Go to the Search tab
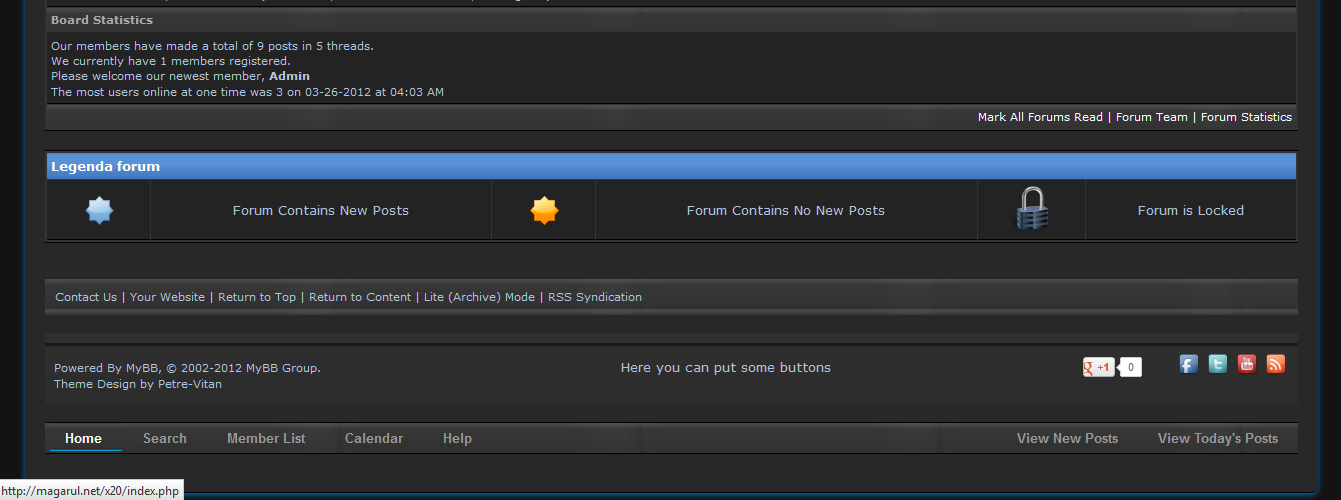 (164, 438)
